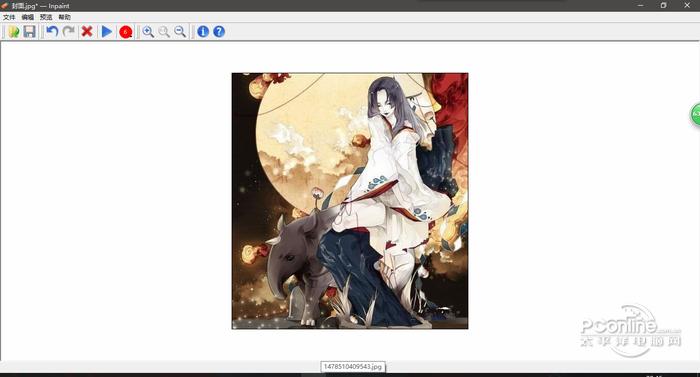Open help via question mark icon
This screenshot has height=377, width=700.
[x=219, y=32]
